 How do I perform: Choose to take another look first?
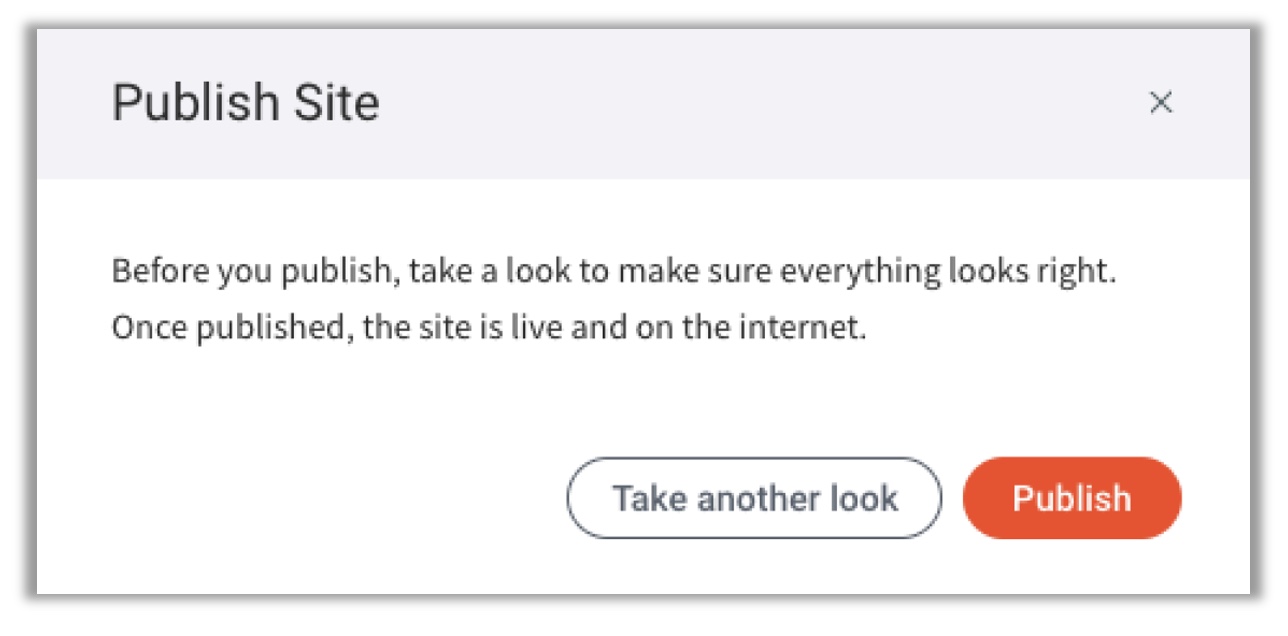[x=754, y=498]
